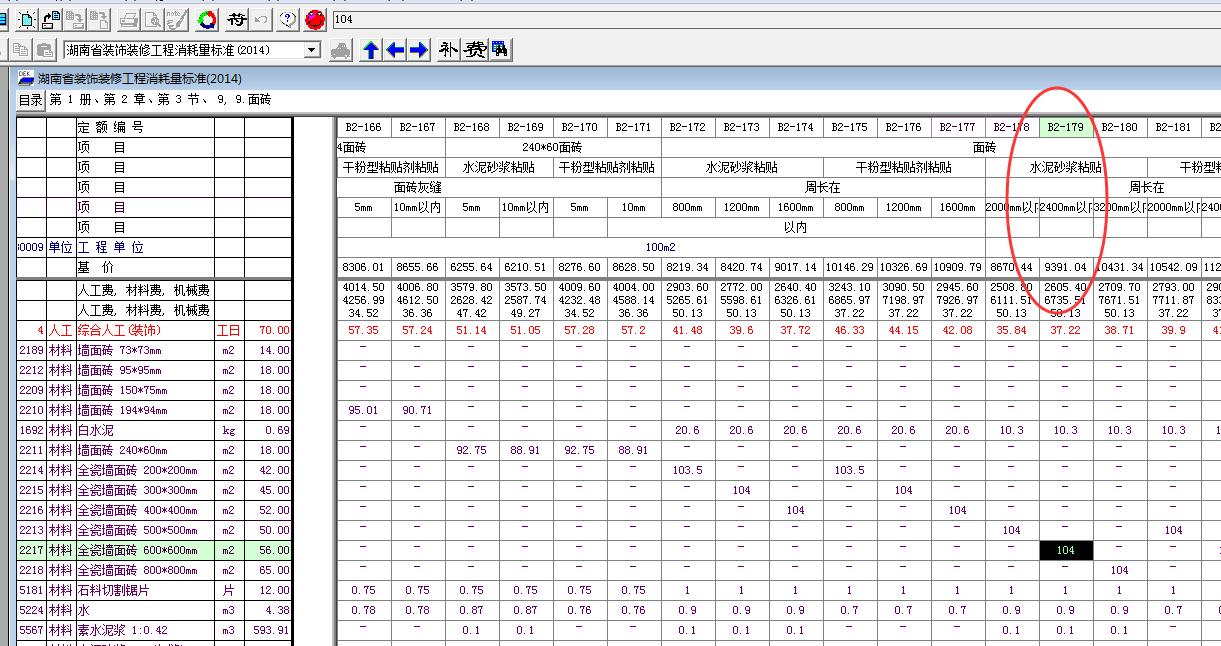The width and height of the screenshot is (1221, 646).
Task: Click the print icon in toolbar
Action: (129, 19)
